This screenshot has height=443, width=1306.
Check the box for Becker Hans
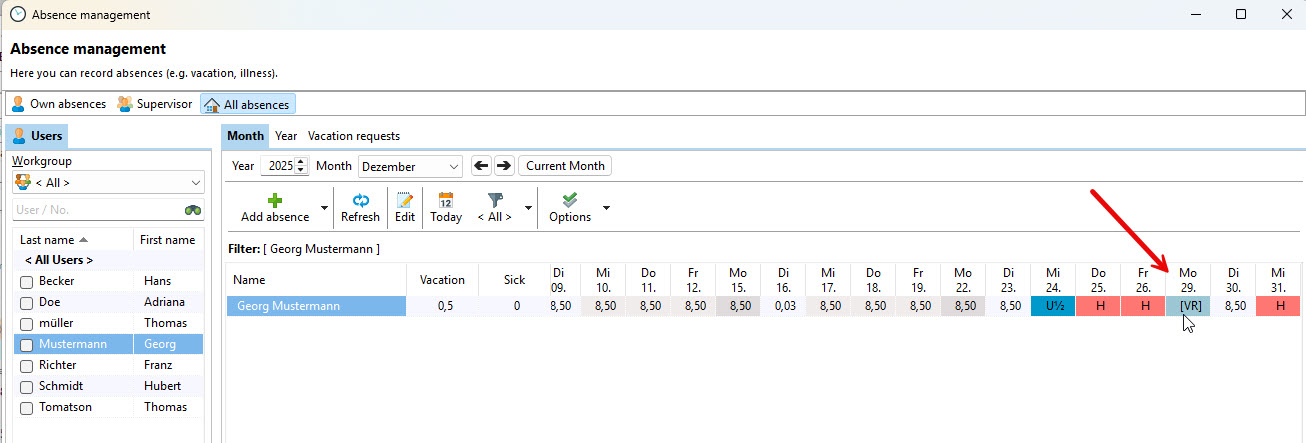click(27, 282)
